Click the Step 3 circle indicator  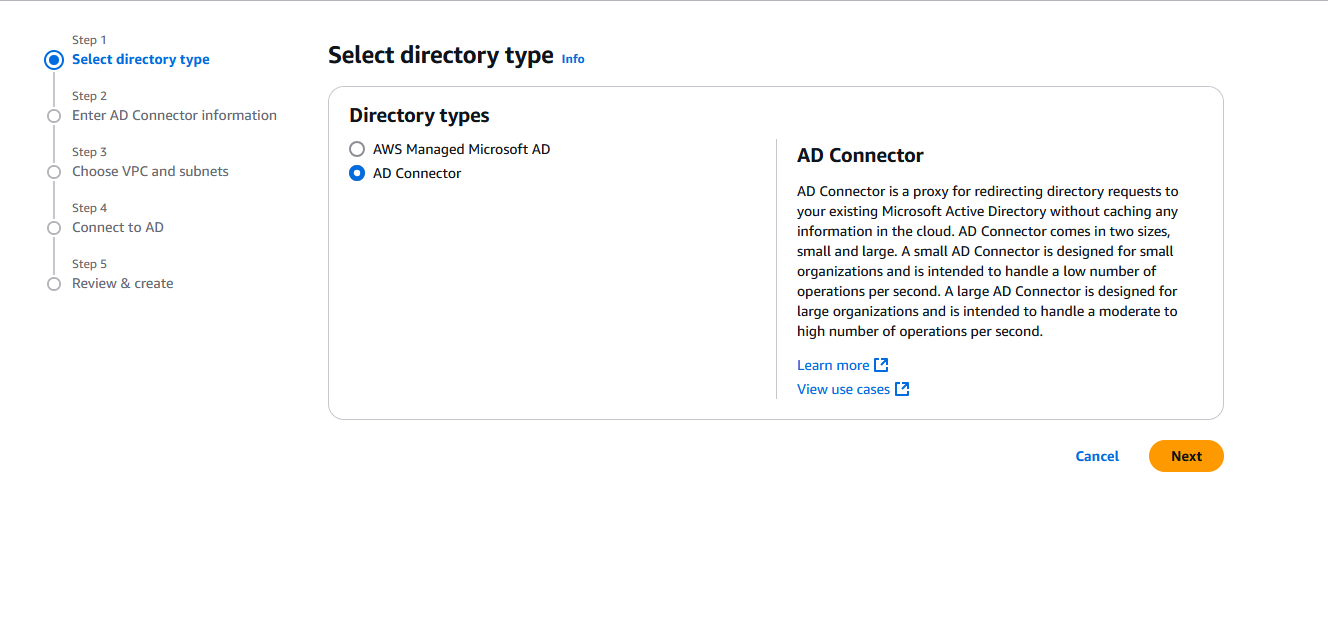point(54,172)
